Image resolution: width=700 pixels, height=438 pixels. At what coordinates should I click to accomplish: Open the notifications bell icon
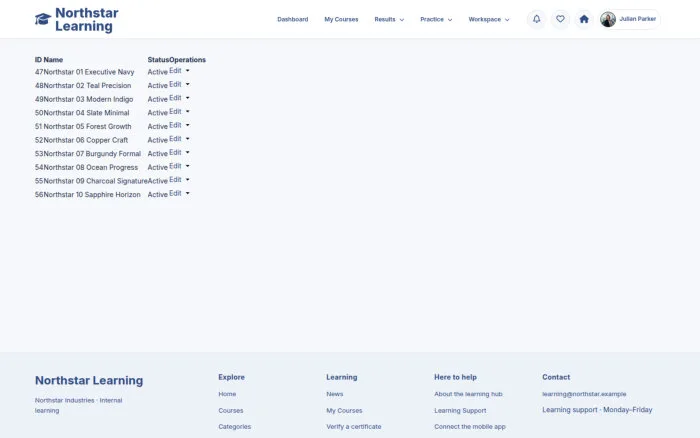click(536, 19)
